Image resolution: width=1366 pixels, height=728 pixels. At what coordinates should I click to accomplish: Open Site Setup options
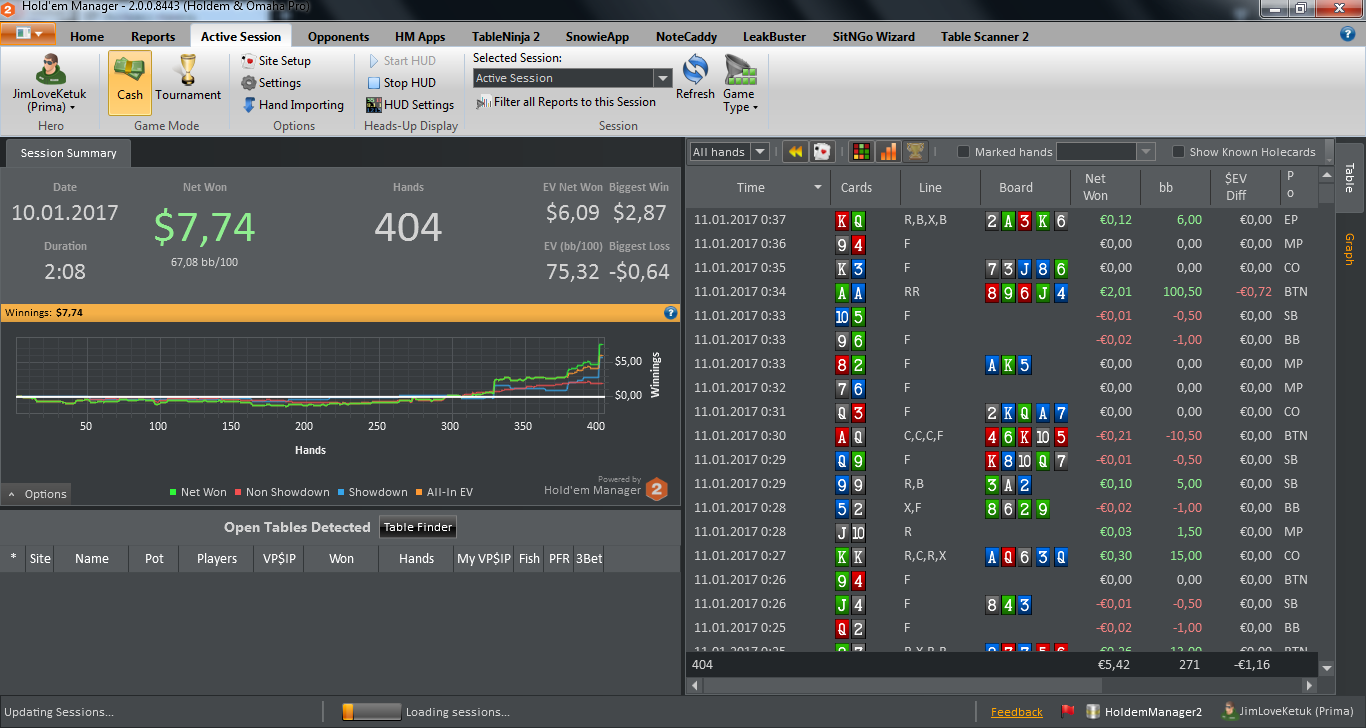277,61
